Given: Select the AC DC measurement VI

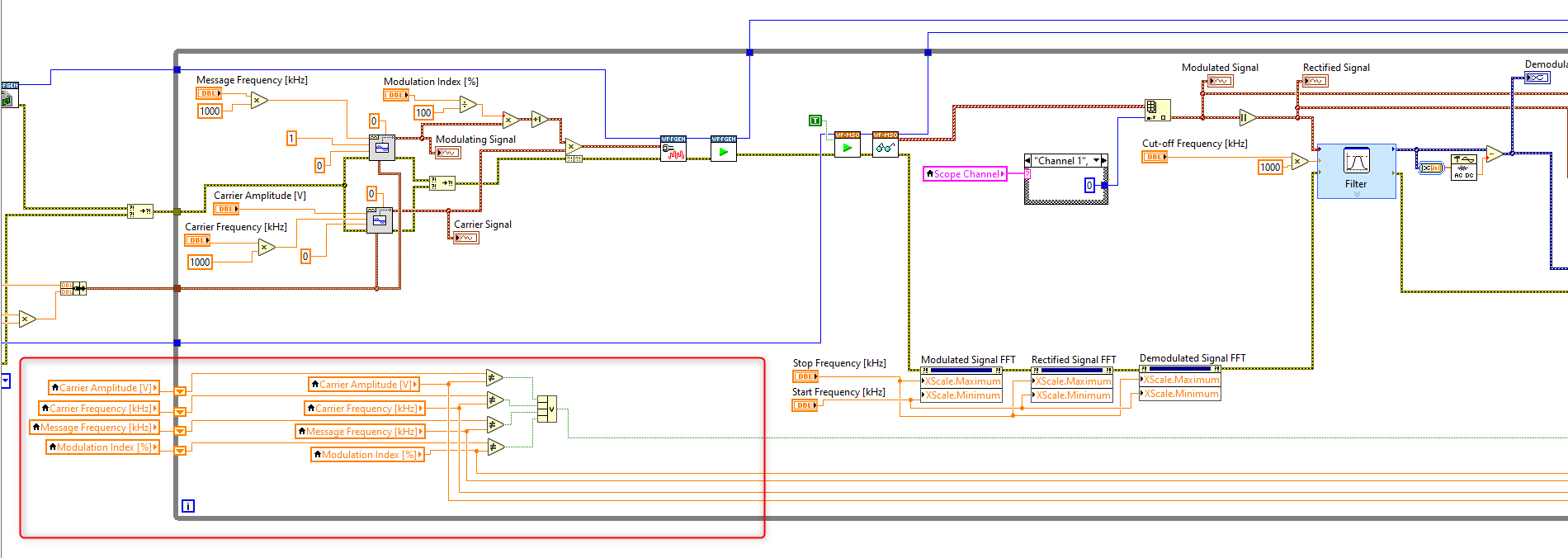Looking at the screenshot, I should pyautogui.click(x=1463, y=167).
